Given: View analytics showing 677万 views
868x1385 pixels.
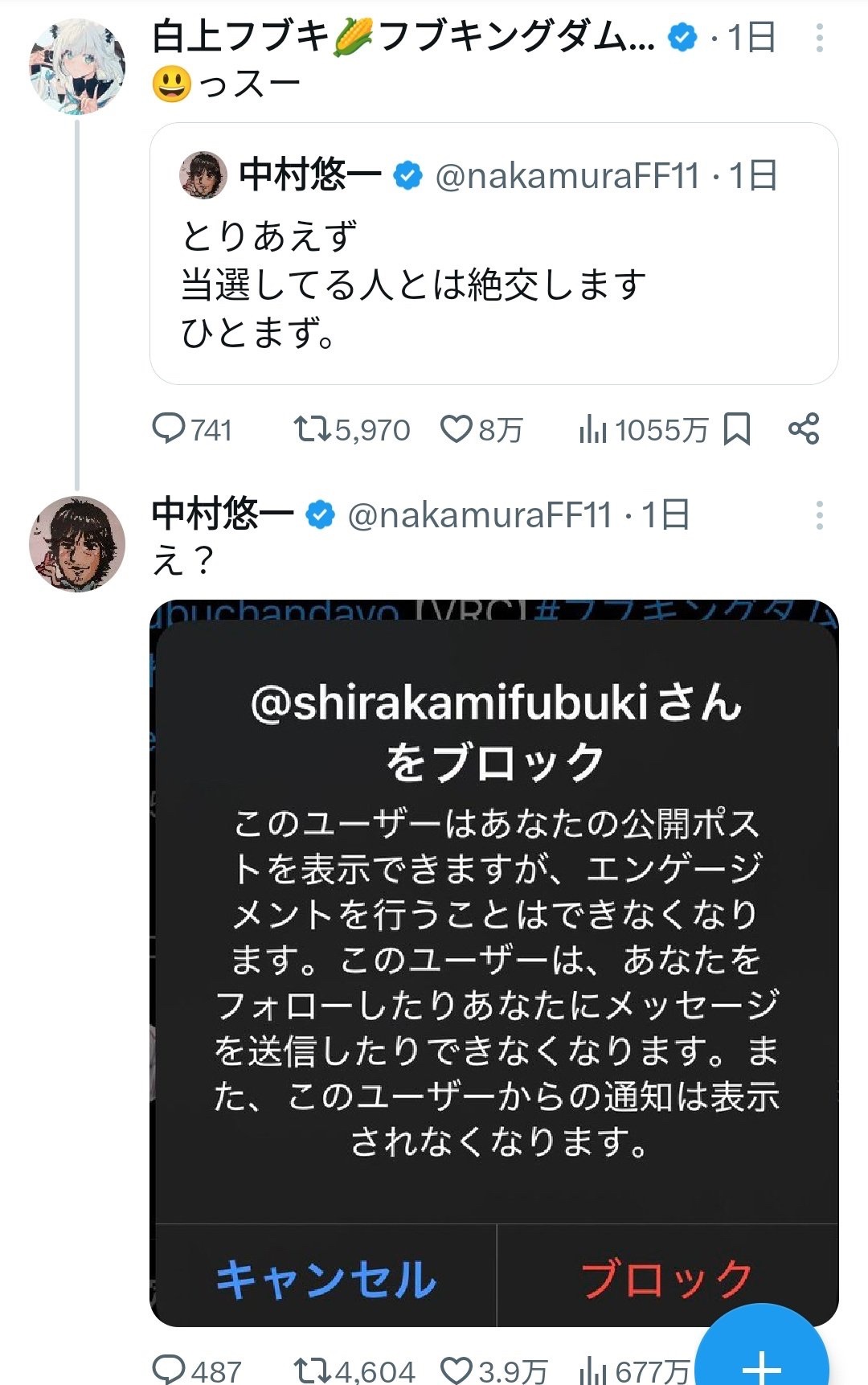Looking at the screenshot, I should click(x=593, y=1369).
